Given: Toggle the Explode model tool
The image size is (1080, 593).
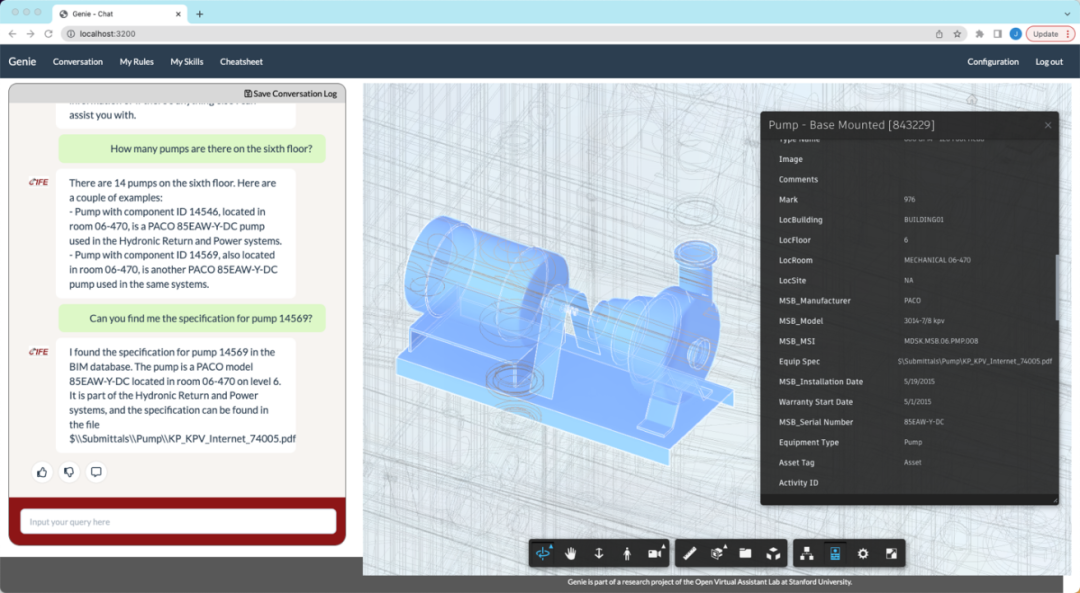Looking at the screenshot, I should pyautogui.click(x=773, y=553).
